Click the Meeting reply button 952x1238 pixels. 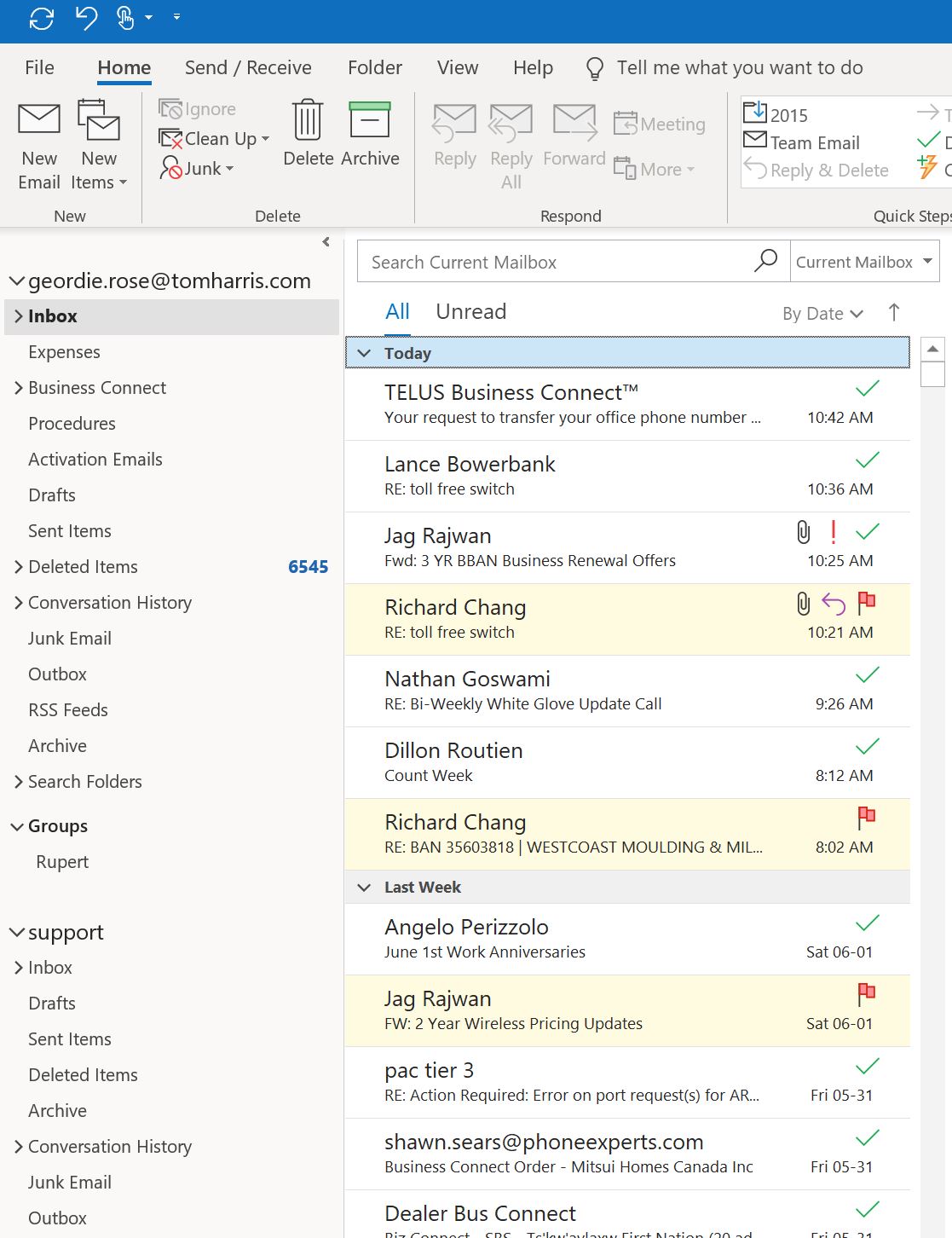pyautogui.click(x=660, y=124)
